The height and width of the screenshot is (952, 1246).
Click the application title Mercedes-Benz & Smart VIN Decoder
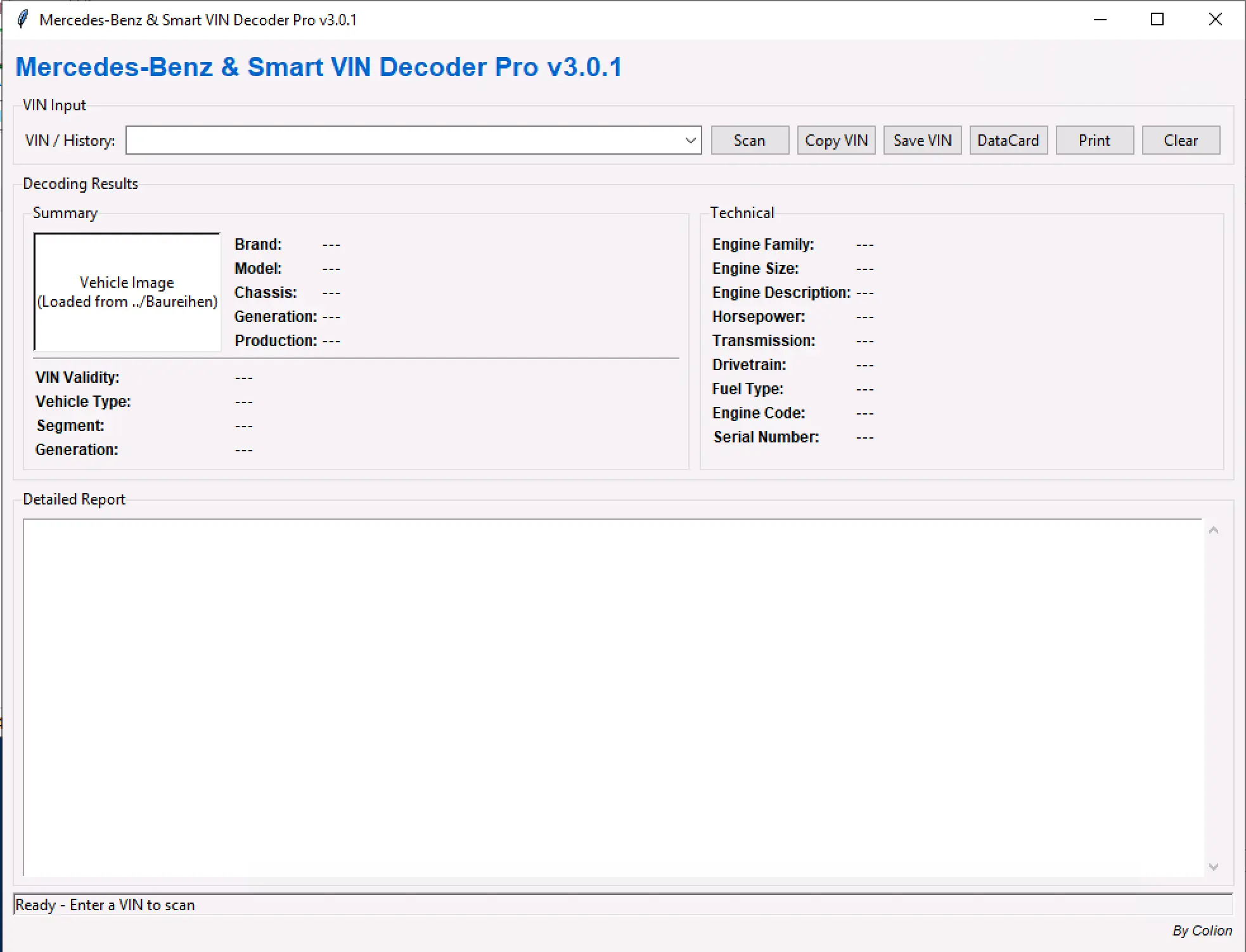(x=319, y=67)
